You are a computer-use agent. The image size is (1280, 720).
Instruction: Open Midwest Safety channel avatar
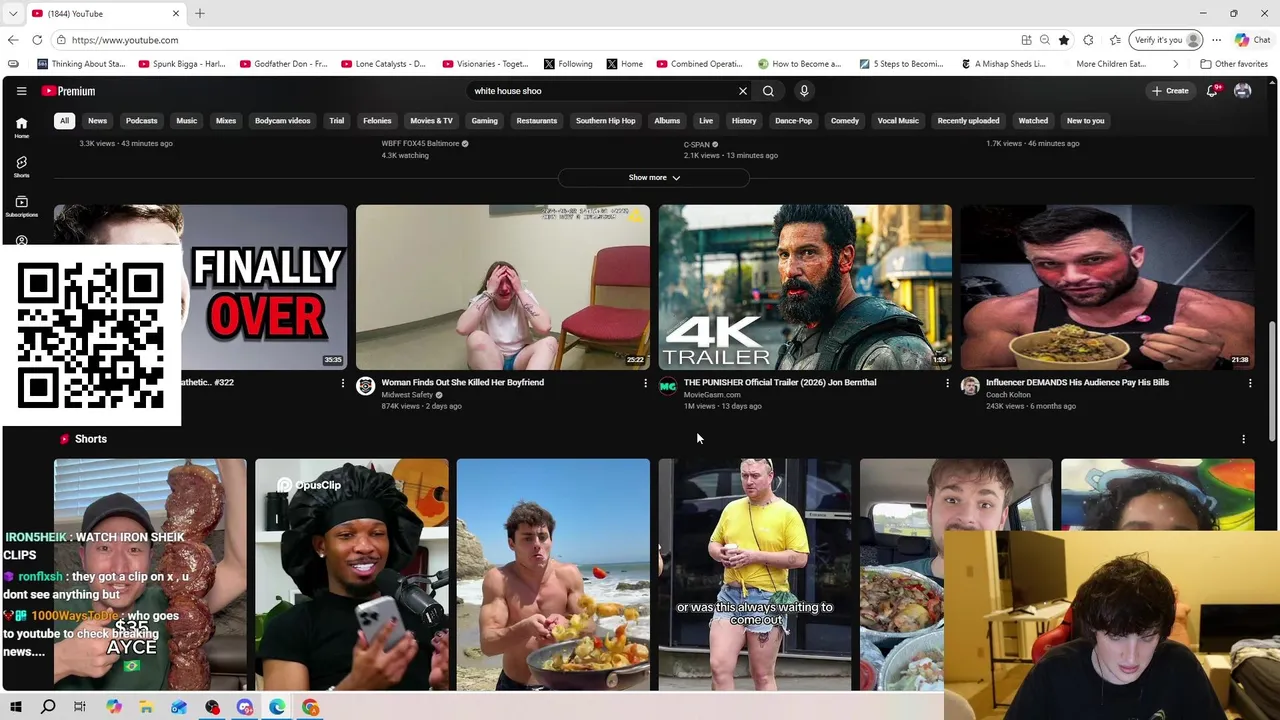tap(365, 386)
